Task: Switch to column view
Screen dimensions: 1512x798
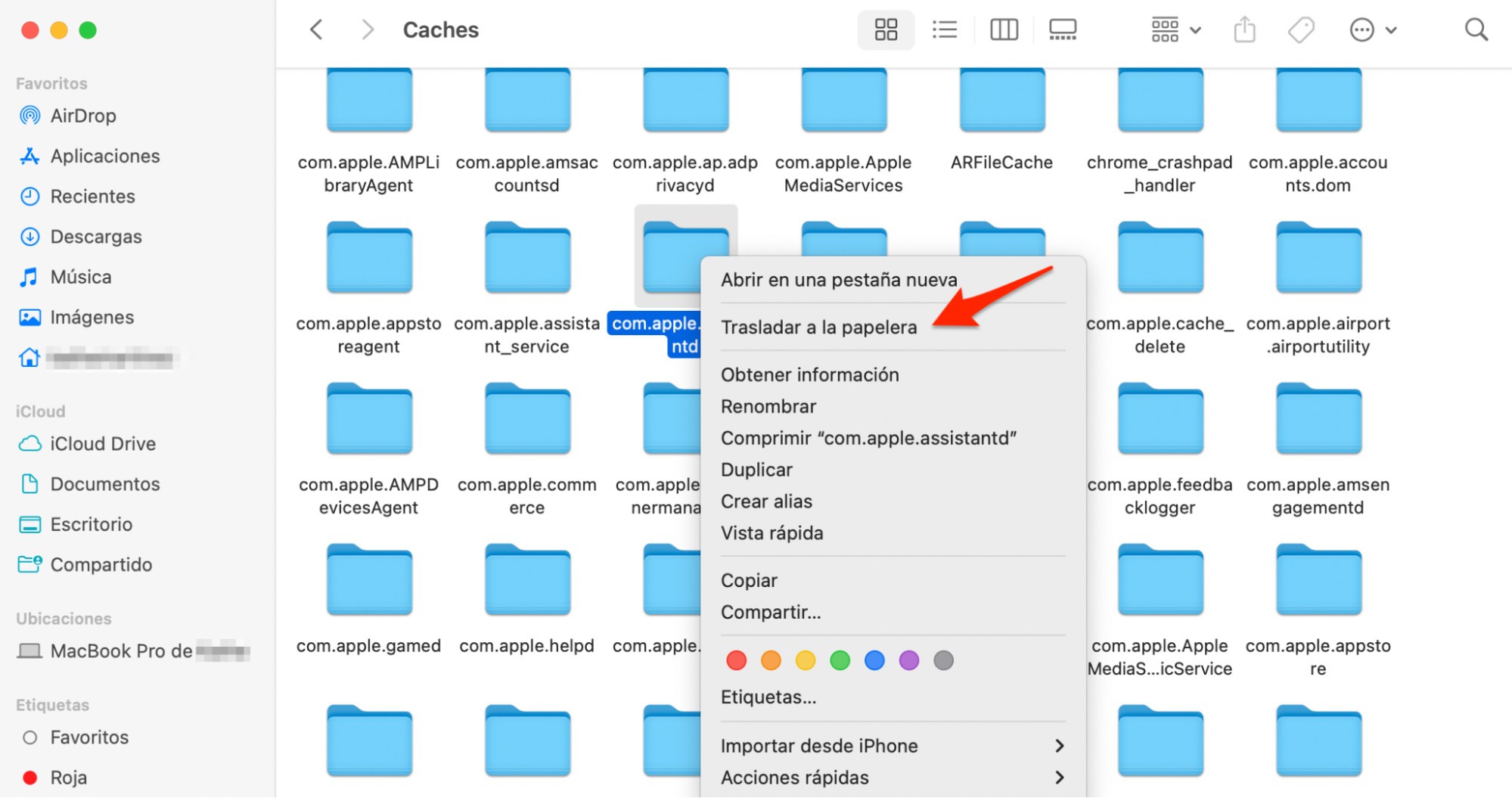Action: (1003, 29)
